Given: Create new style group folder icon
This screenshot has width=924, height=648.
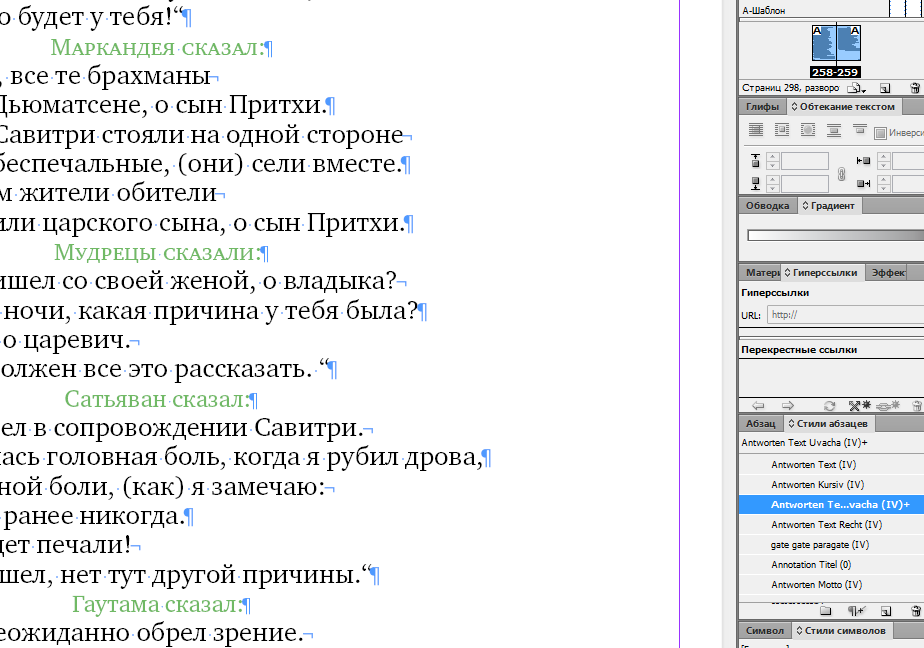Looking at the screenshot, I should click(825, 611).
